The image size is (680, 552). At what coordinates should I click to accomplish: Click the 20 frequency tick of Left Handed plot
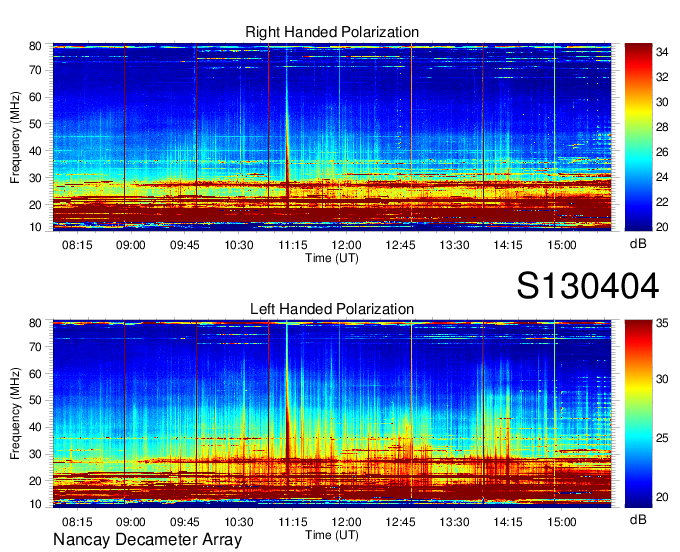[35, 481]
